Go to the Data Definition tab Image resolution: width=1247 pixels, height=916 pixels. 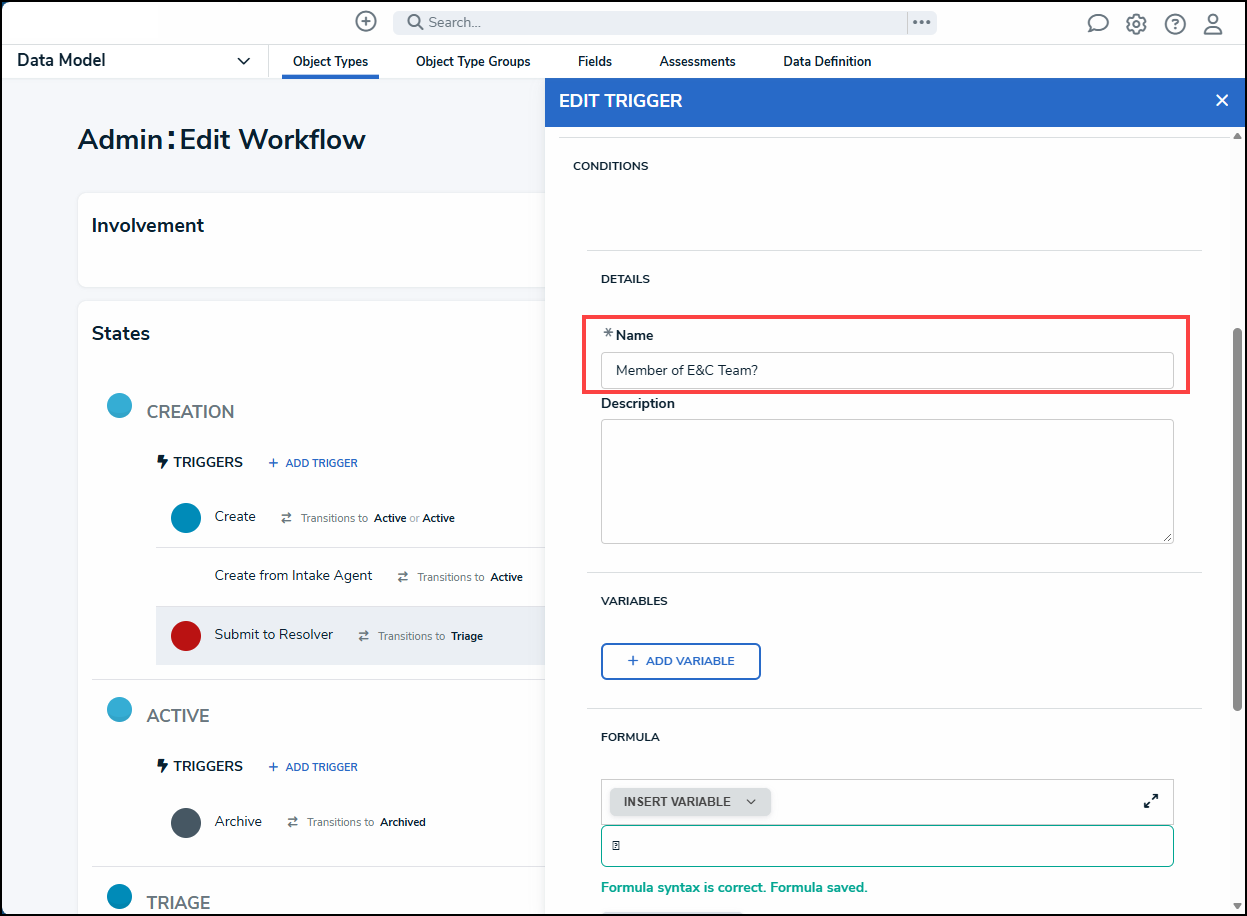[827, 61]
